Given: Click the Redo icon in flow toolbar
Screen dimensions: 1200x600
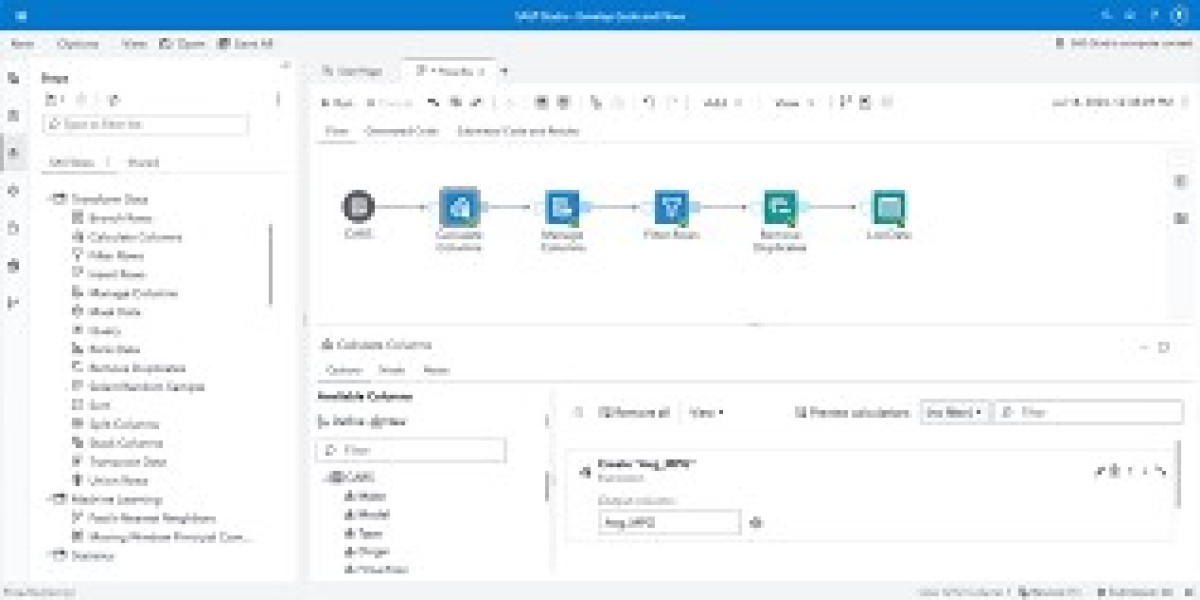Looking at the screenshot, I should pos(672,102).
